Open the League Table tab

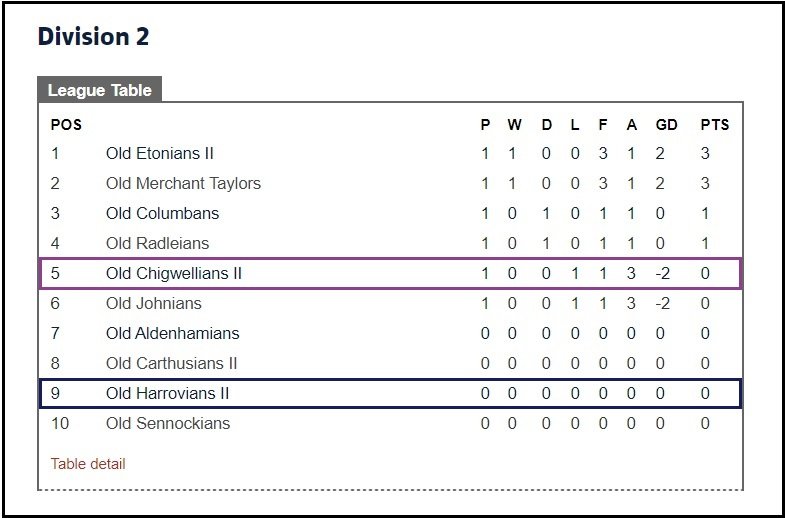pyautogui.click(x=99, y=90)
